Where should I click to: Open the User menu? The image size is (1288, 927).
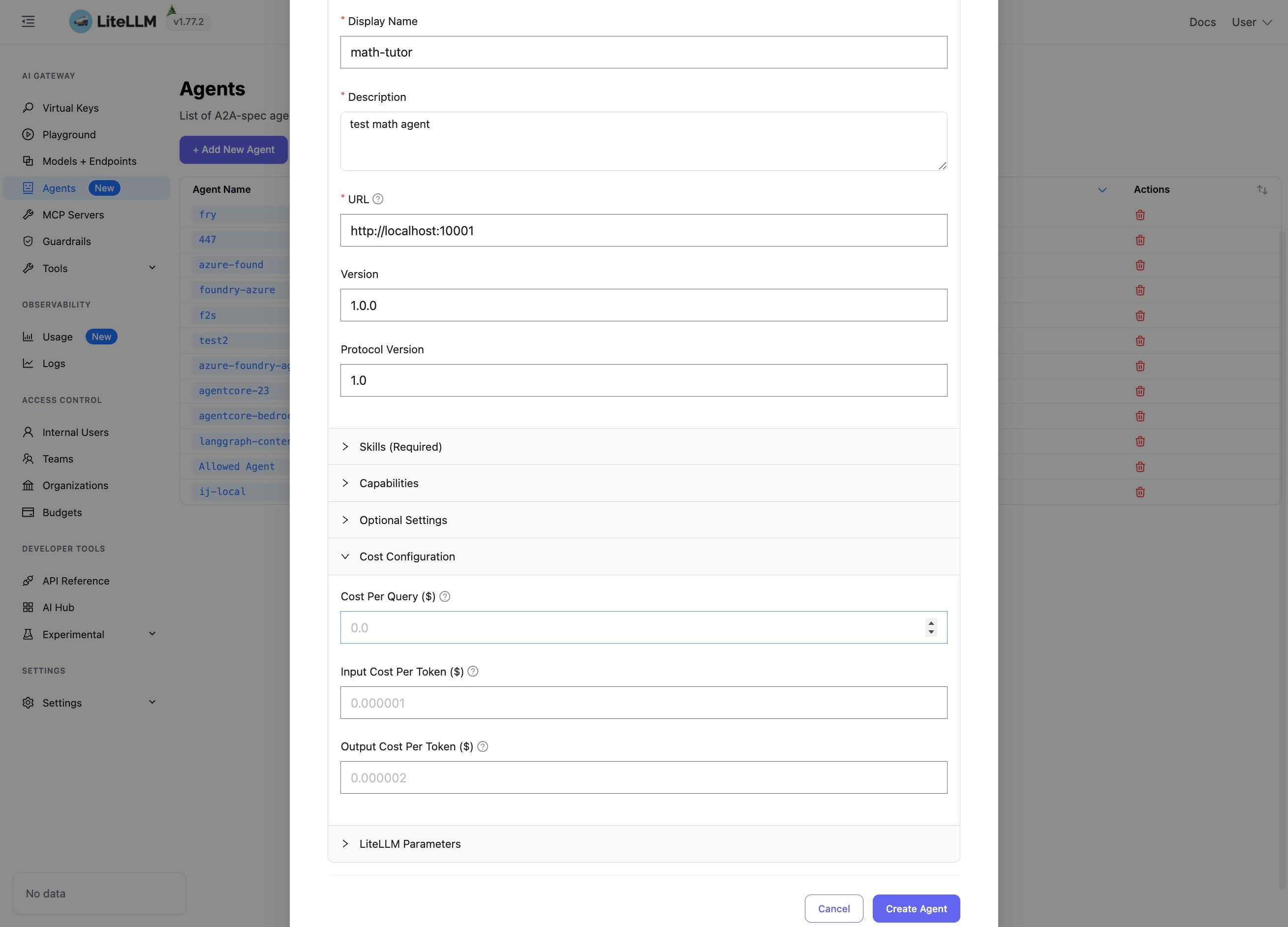[x=1251, y=22]
